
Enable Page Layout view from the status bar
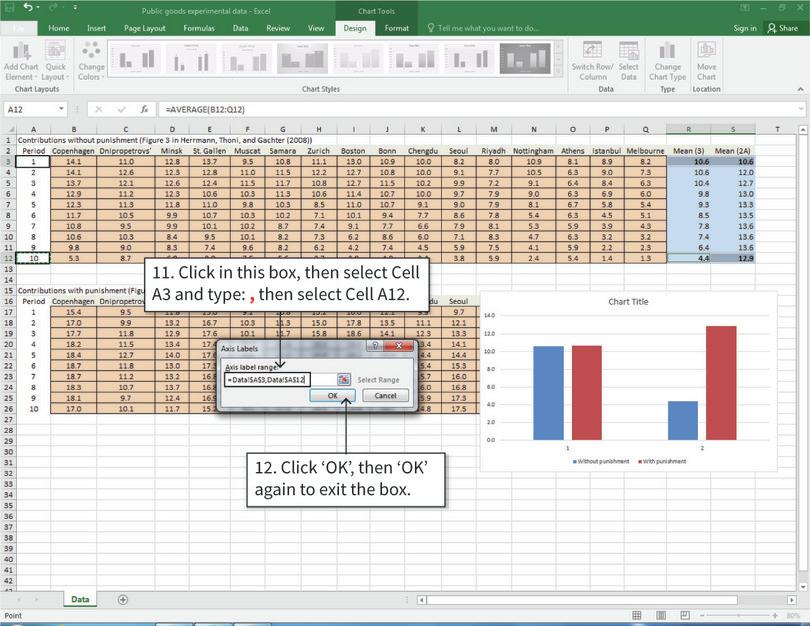(661, 616)
